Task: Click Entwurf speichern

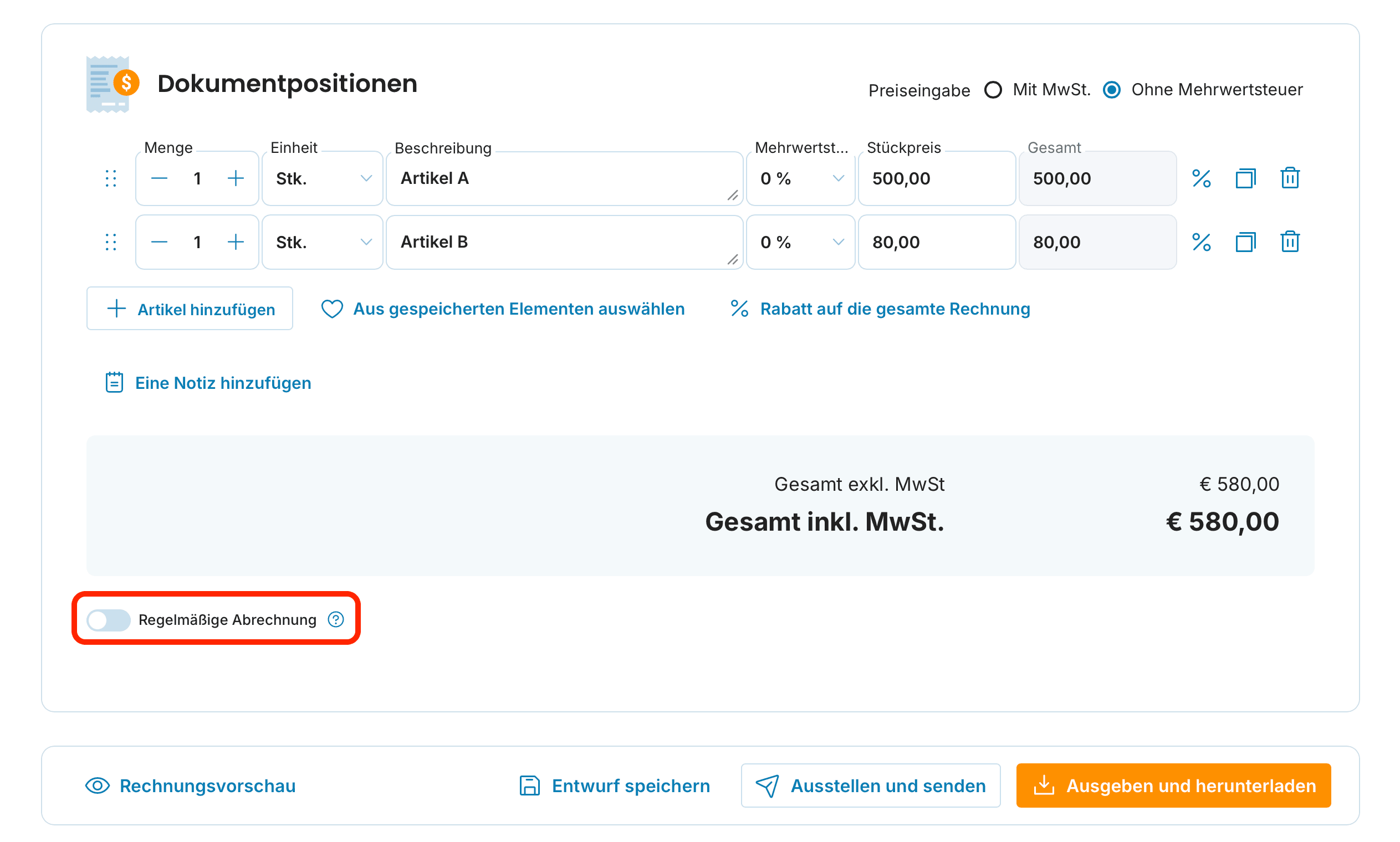Action: tap(615, 786)
